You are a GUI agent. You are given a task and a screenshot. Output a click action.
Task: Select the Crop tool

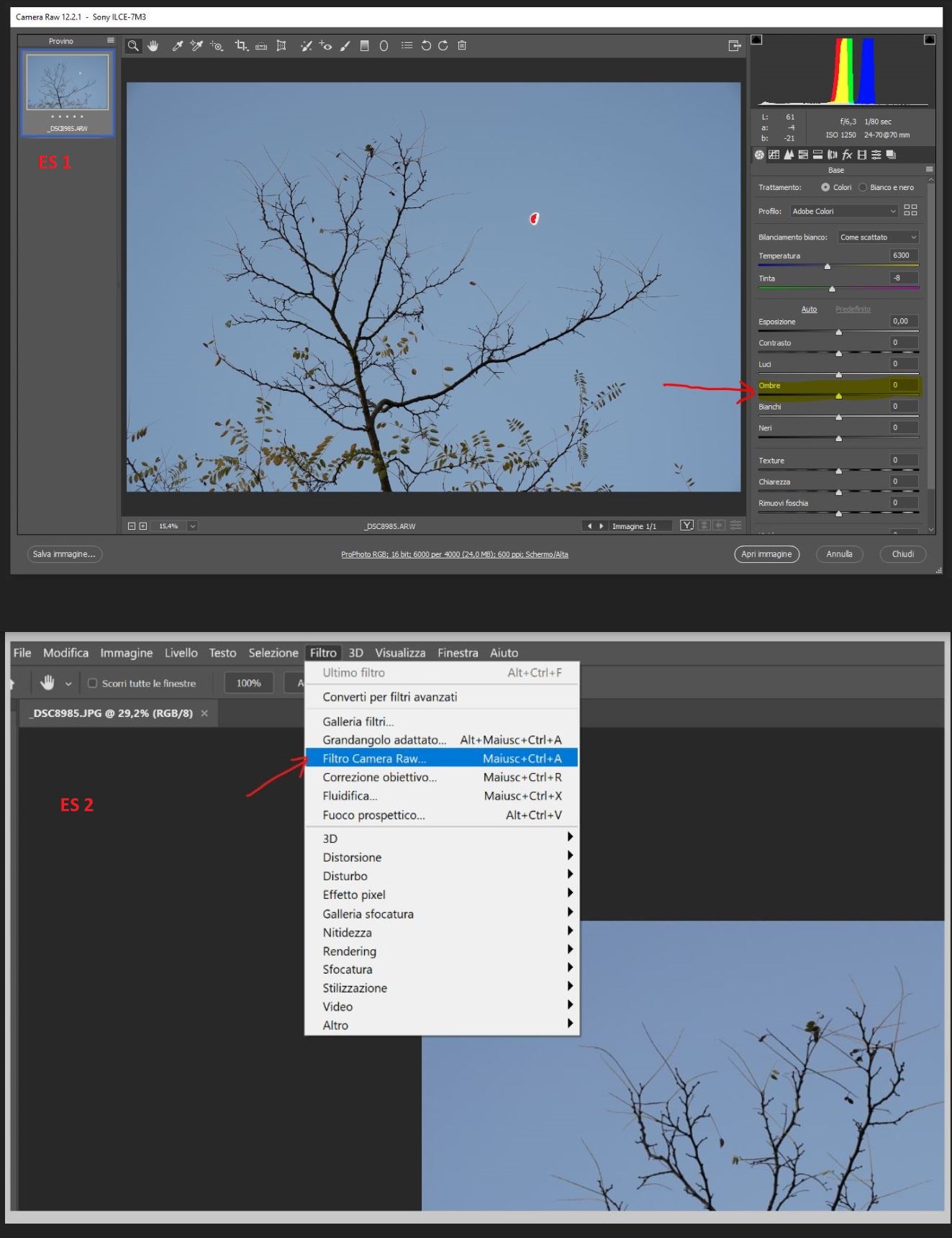(241, 46)
